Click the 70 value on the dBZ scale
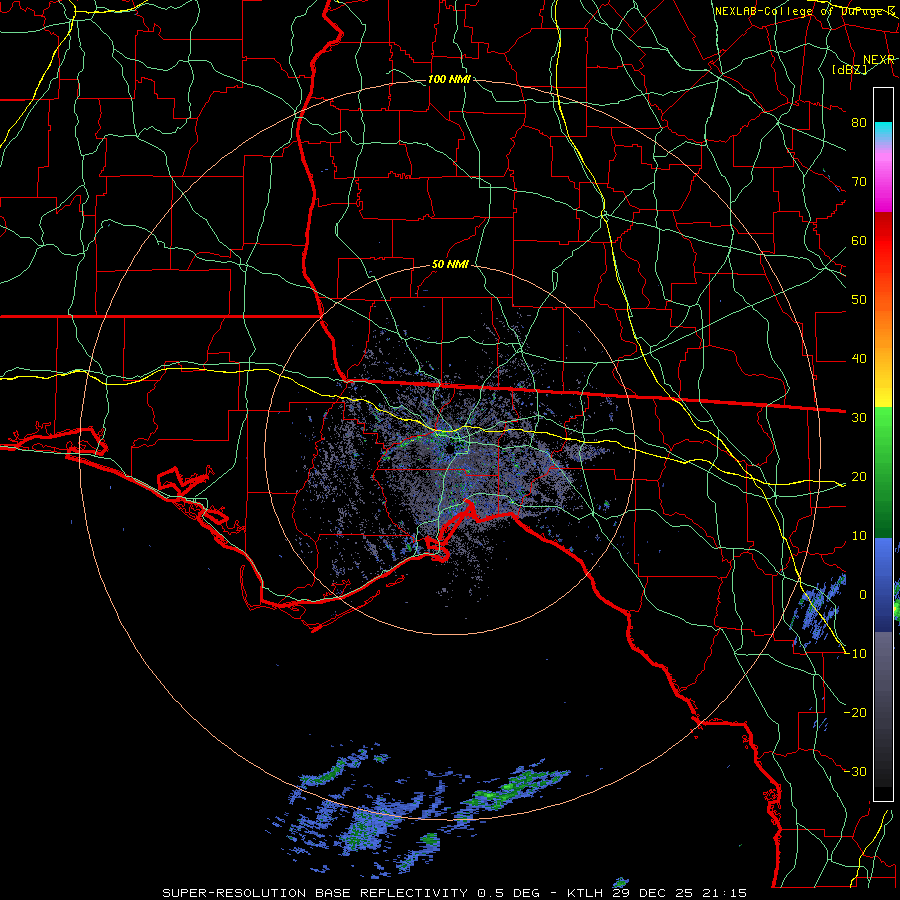Screen dimensions: 900x900 tap(859, 181)
